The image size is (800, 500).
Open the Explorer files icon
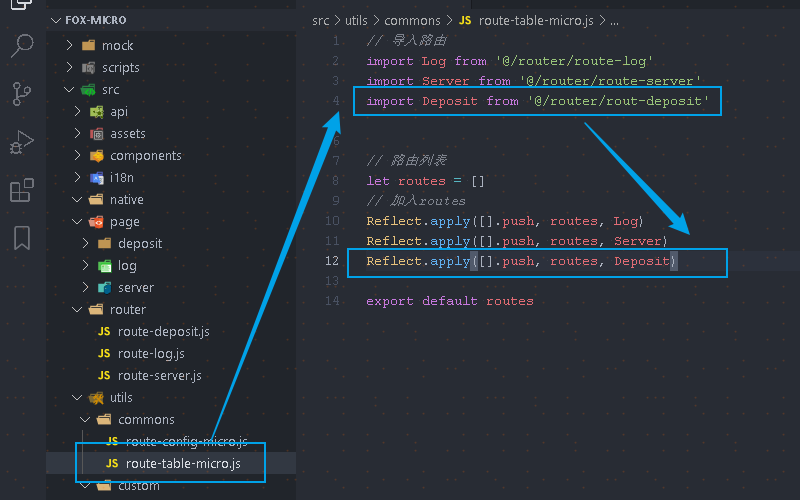tap(22, 5)
